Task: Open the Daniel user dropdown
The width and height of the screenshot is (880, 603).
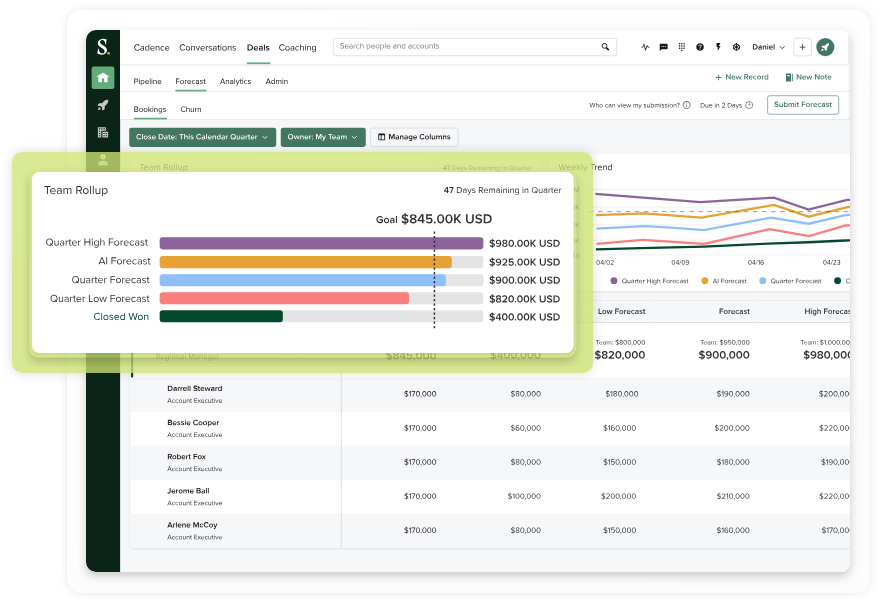Action: click(x=768, y=47)
